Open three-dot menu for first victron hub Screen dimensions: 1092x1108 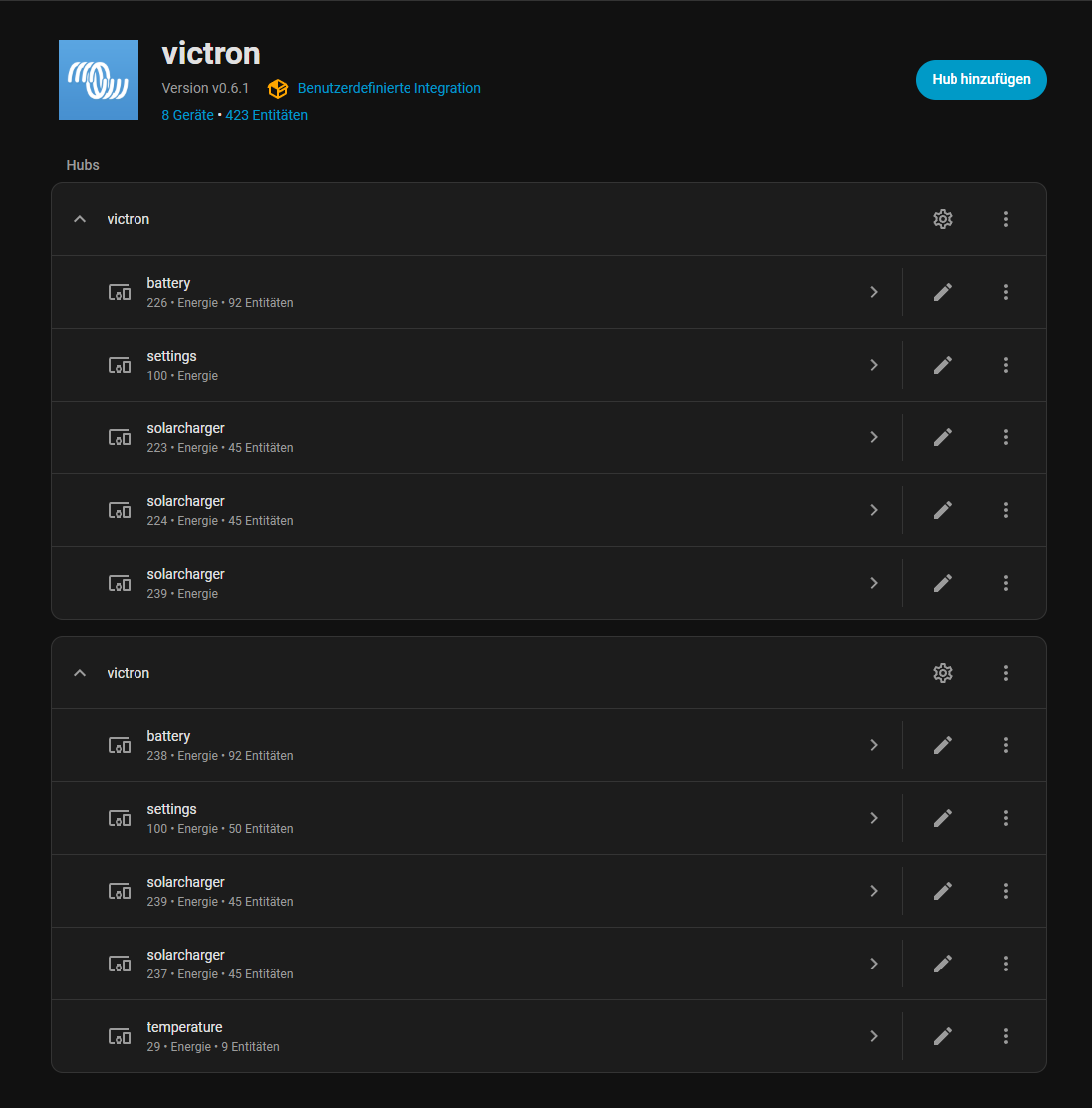click(1005, 219)
